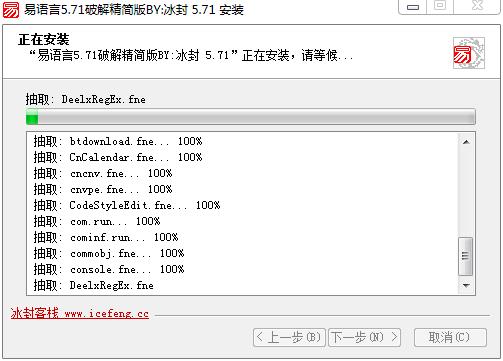Select the btdownload.fne log line

click(x=118, y=141)
